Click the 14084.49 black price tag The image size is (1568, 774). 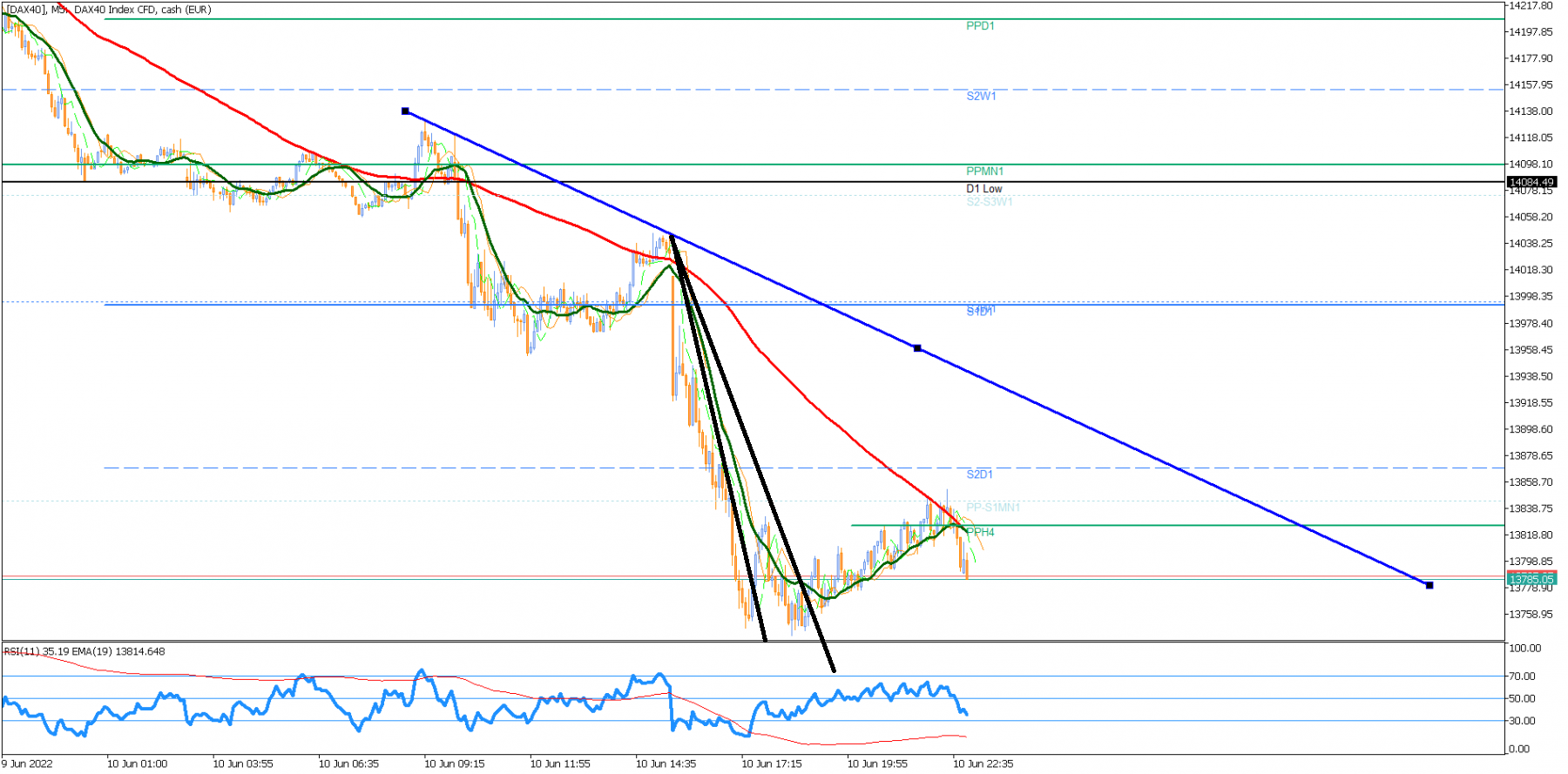(1531, 182)
